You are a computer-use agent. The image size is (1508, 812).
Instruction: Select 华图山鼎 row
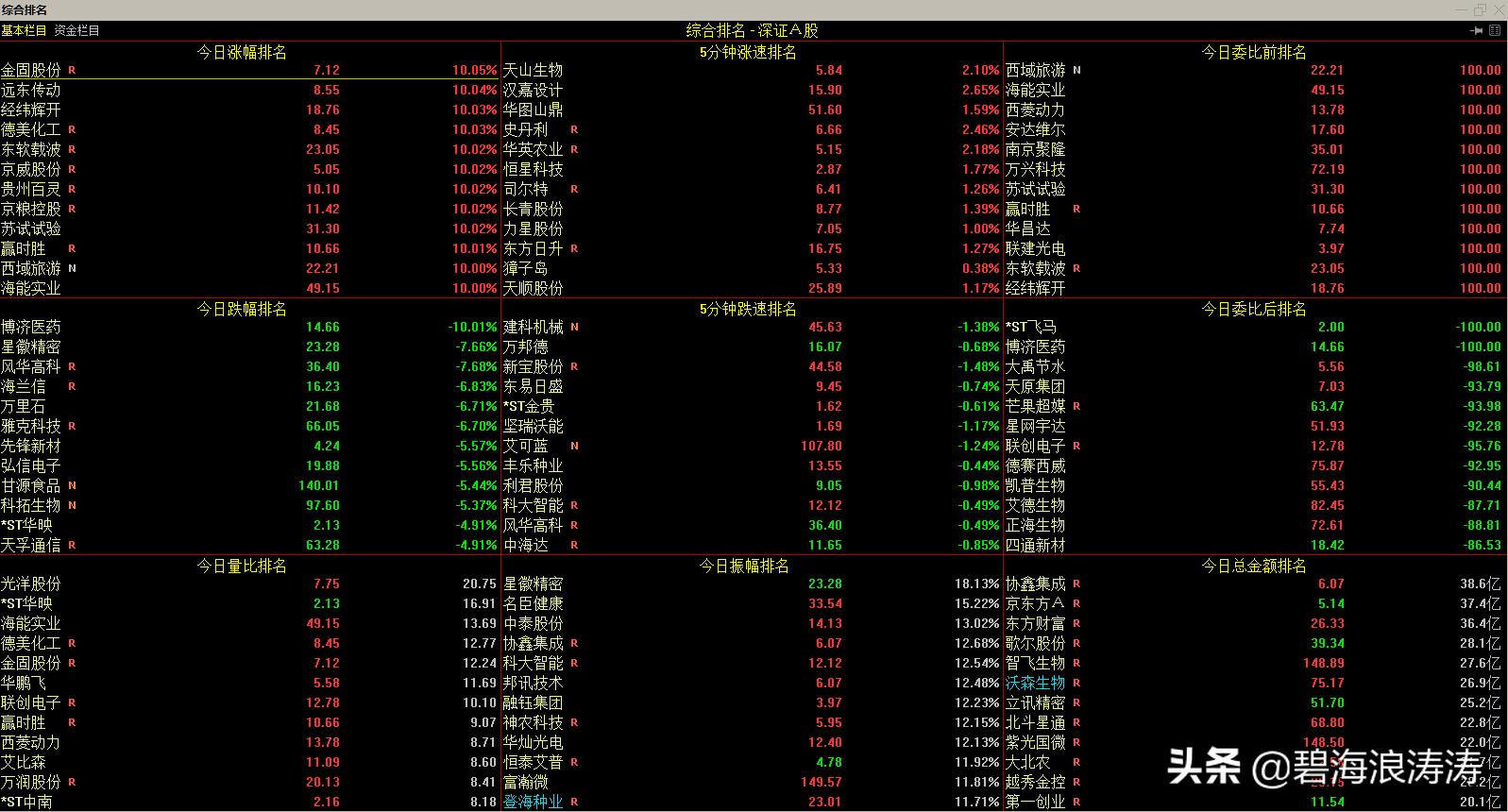tap(752, 110)
